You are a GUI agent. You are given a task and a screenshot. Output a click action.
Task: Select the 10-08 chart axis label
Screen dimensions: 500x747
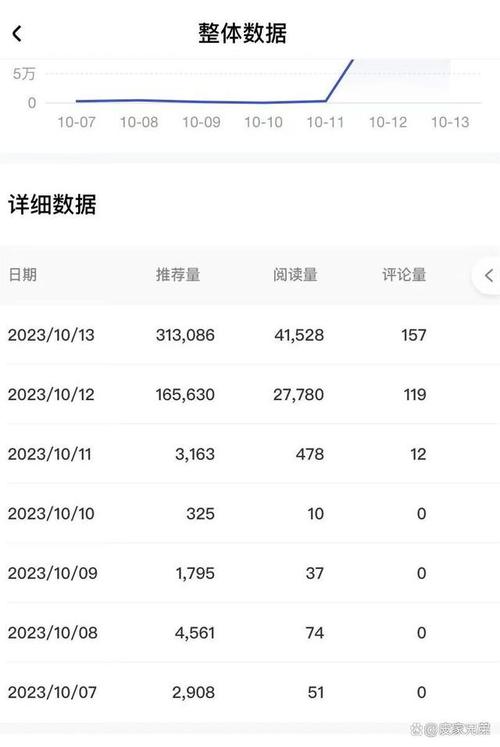coord(139,122)
